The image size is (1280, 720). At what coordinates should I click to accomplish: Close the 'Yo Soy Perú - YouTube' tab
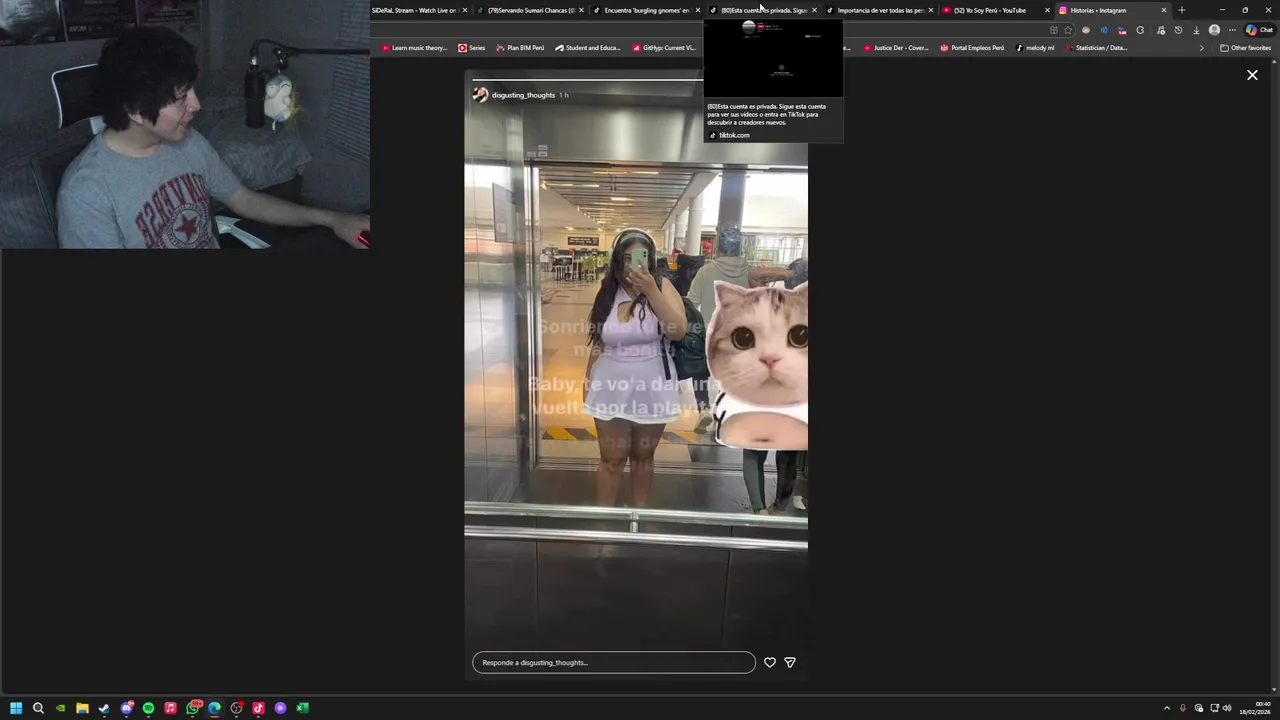point(1047,10)
